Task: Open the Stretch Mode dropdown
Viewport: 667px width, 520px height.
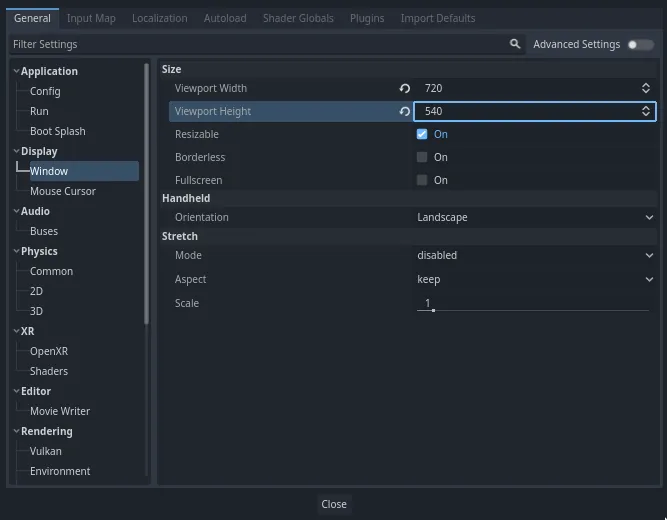Action: point(535,255)
